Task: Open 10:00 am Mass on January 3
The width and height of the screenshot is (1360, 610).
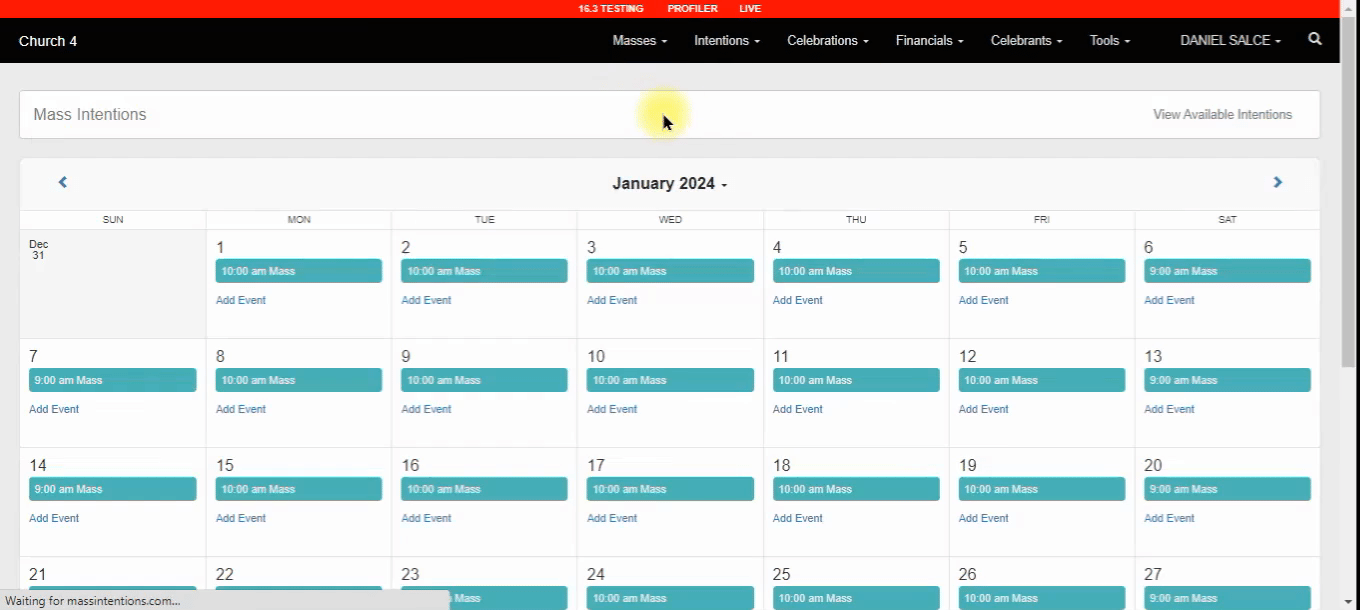Action: pyautogui.click(x=670, y=271)
